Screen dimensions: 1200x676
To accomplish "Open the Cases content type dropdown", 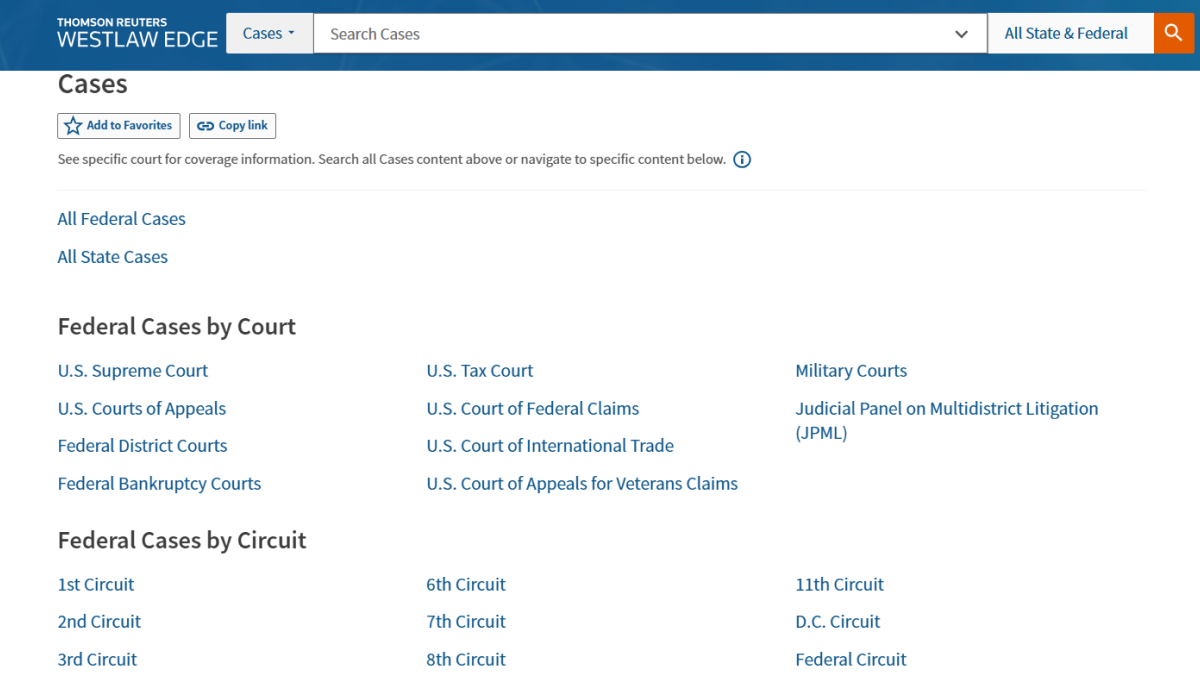I will (x=269, y=34).
